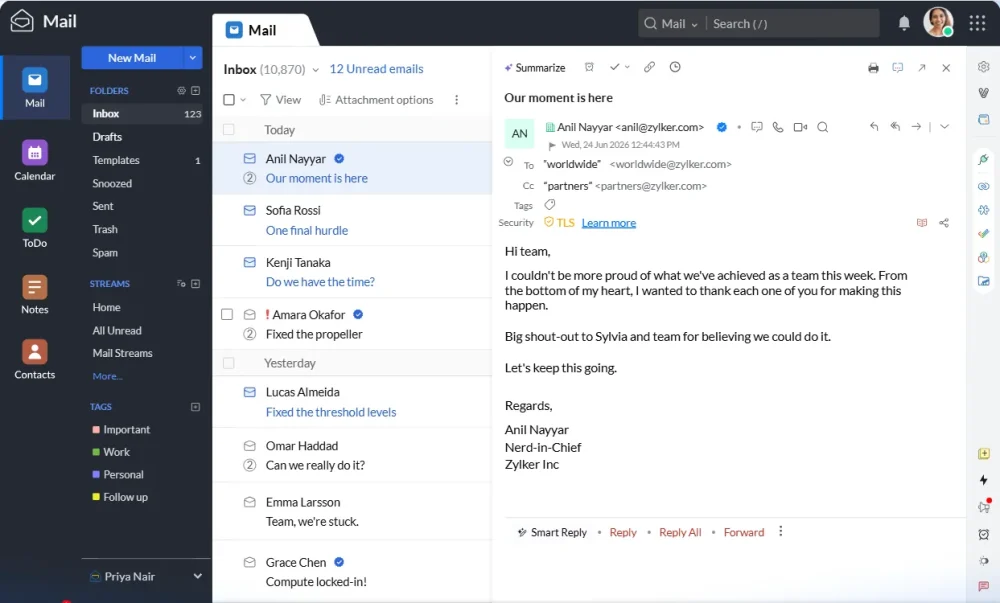Screen dimensions: 1000x603
Task: Open the Contacts app in sidebar
Action: click(x=34, y=360)
